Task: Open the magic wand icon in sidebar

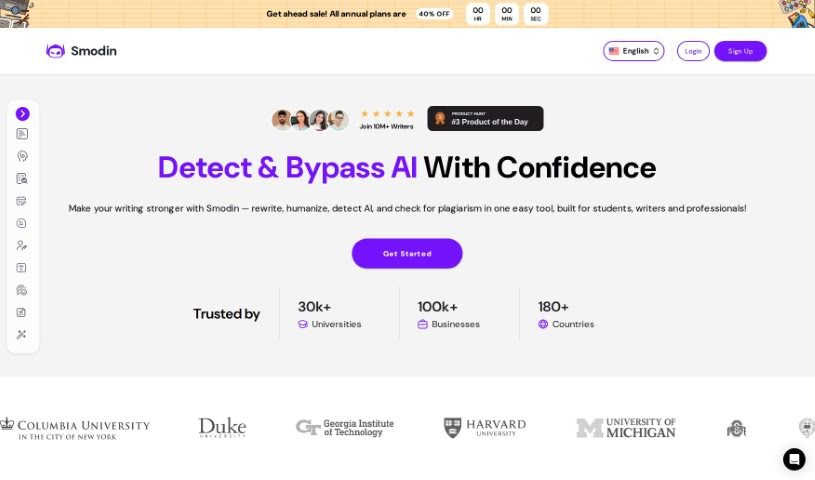Action: [x=22, y=334]
